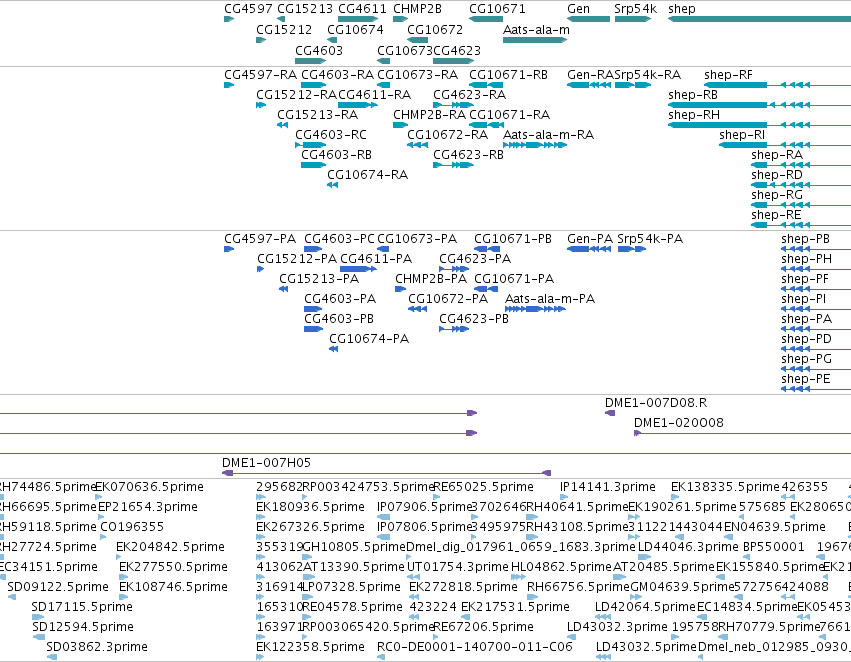Click the CG15212-RA transcript label

coord(296,95)
